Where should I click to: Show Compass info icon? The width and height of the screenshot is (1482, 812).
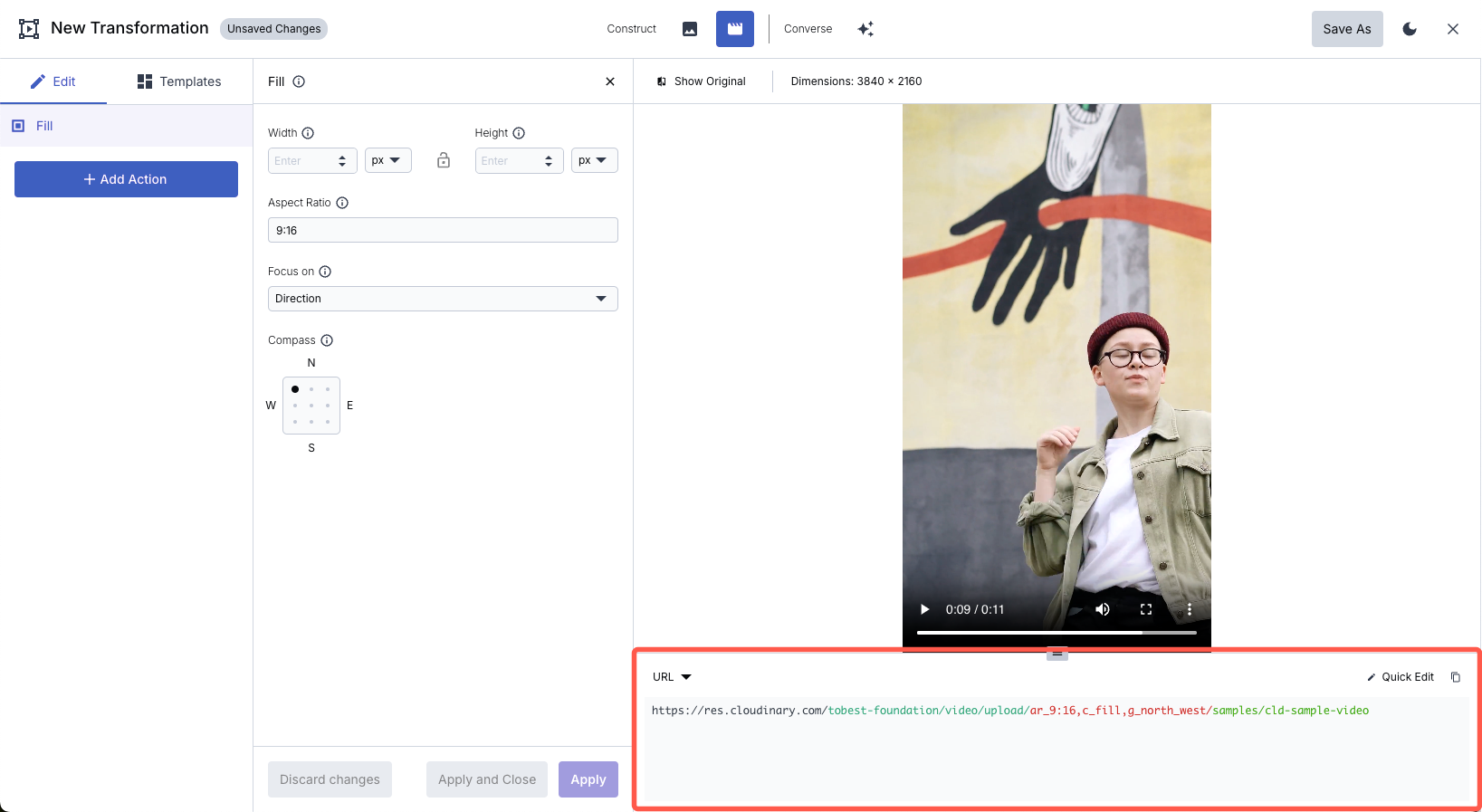pos(327,340)
